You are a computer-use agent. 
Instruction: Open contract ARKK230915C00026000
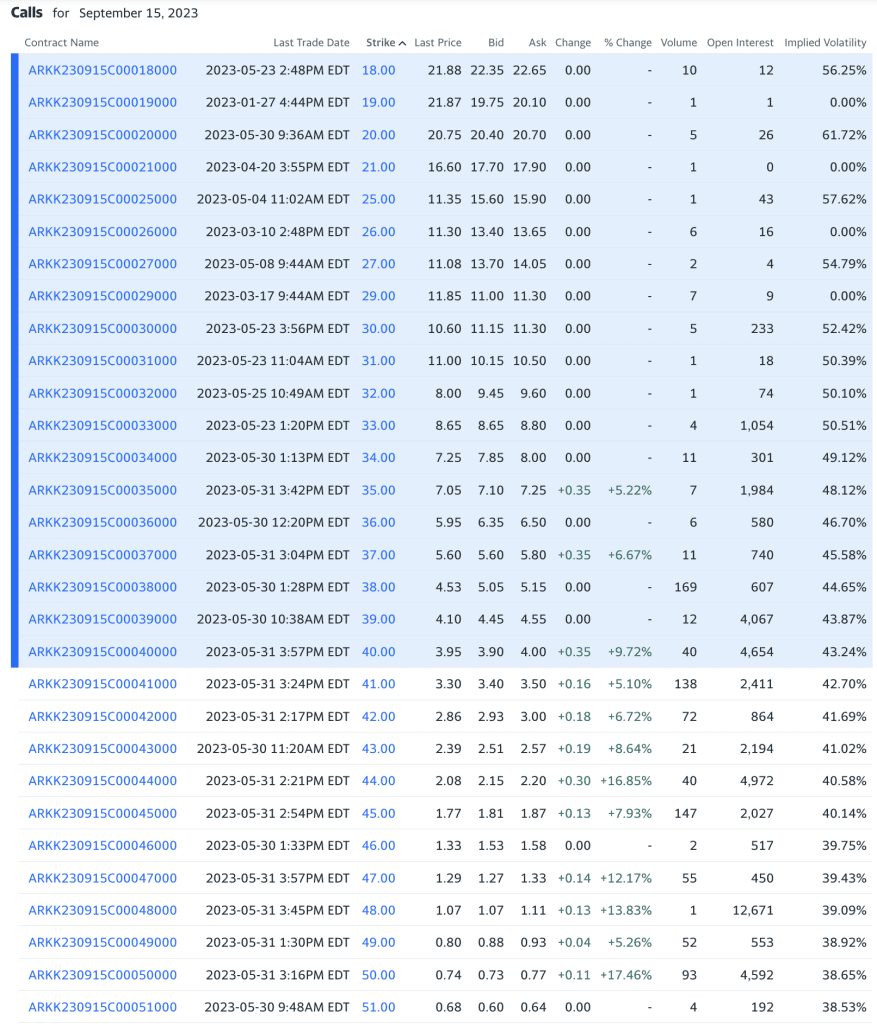103,232
